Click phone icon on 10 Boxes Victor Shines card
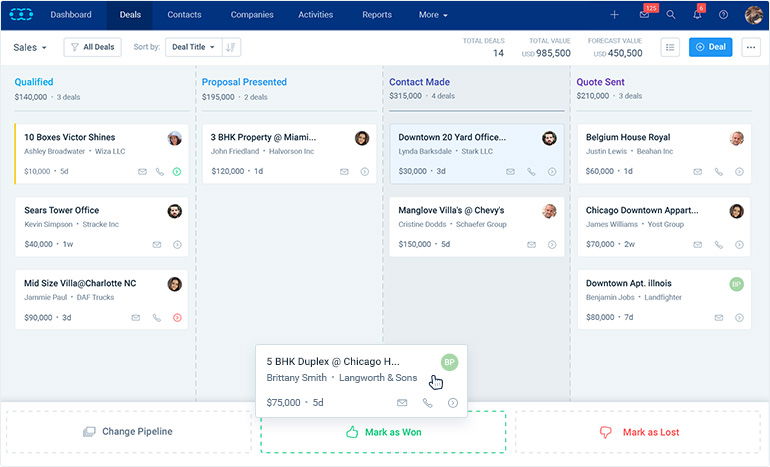The image size is (770, 467). 160,171
